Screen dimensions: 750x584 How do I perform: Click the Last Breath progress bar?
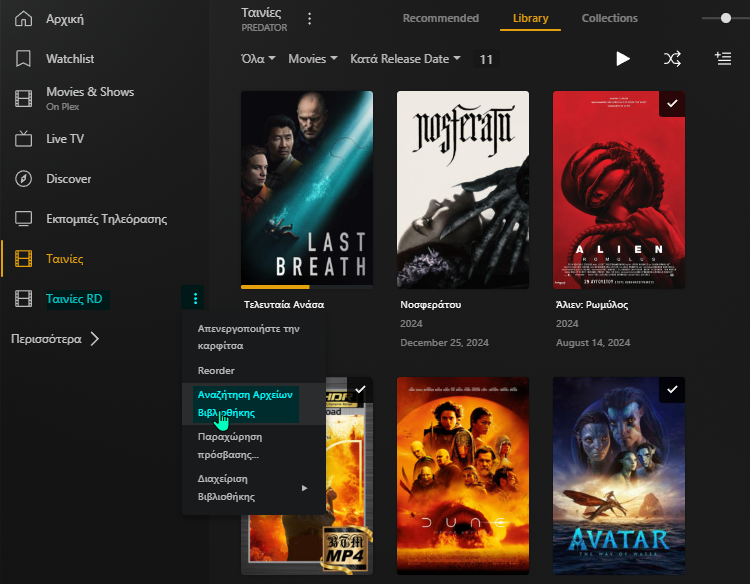click(307, 287)
